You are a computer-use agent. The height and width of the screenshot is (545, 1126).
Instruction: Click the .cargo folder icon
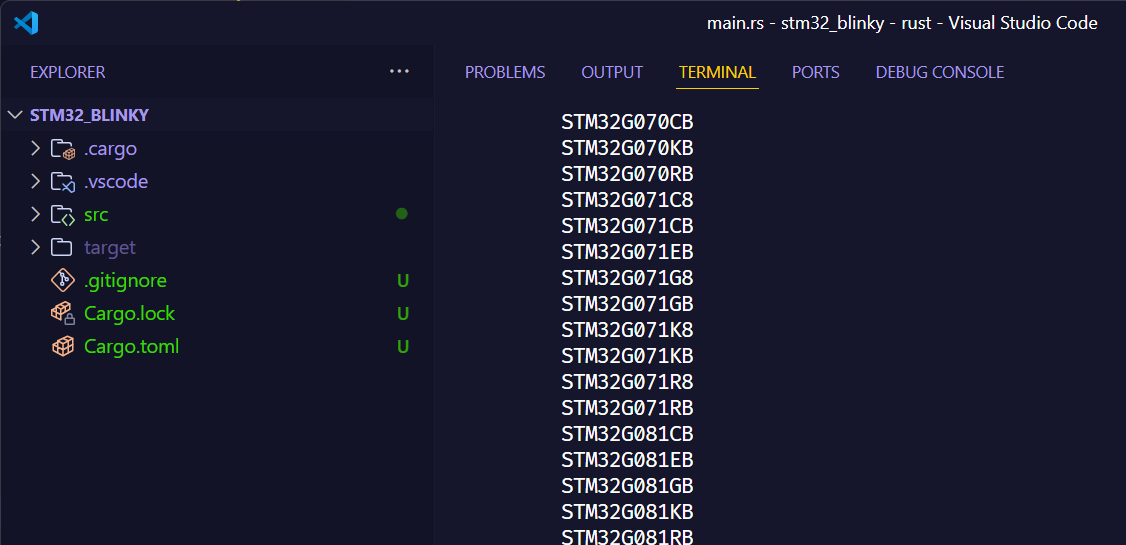tap(63, 149)
